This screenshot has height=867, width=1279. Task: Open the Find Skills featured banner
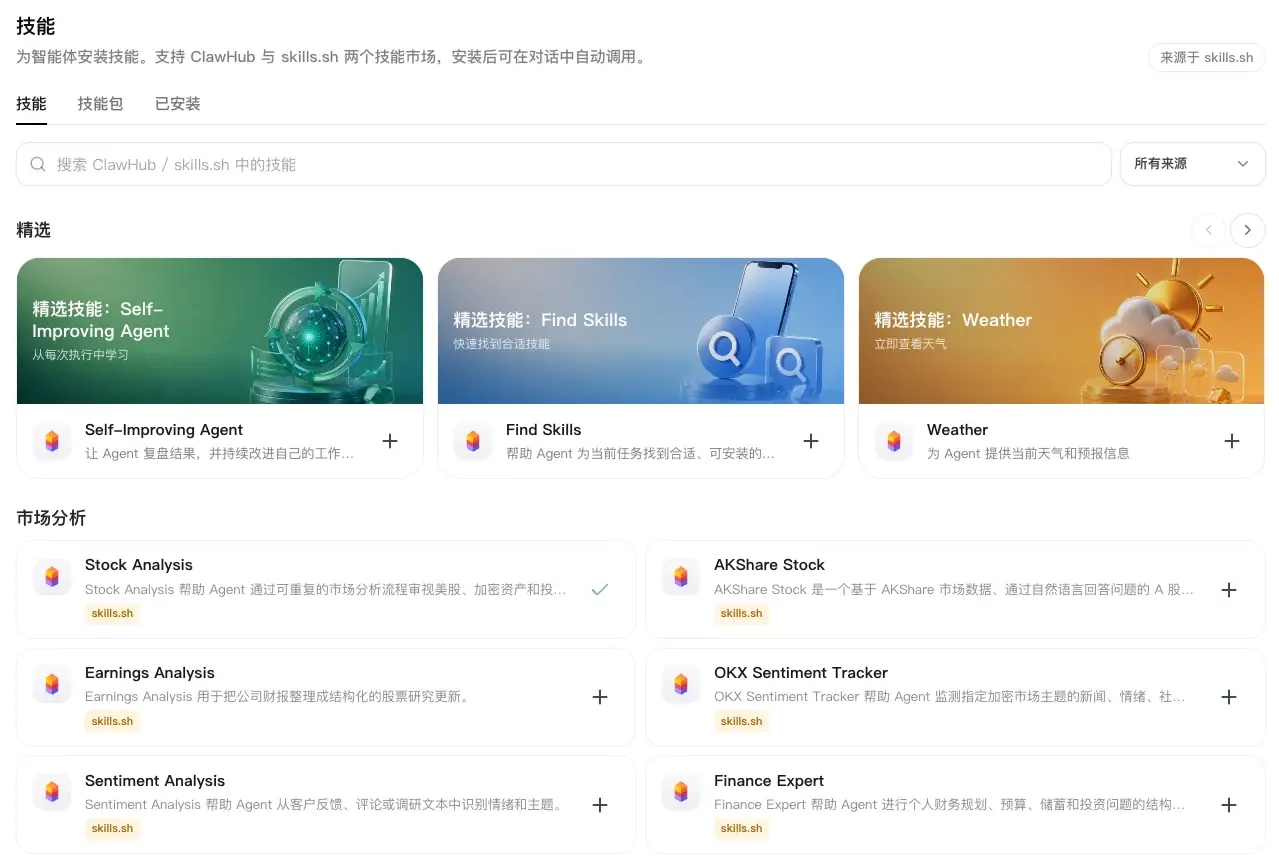click(641, 331)
